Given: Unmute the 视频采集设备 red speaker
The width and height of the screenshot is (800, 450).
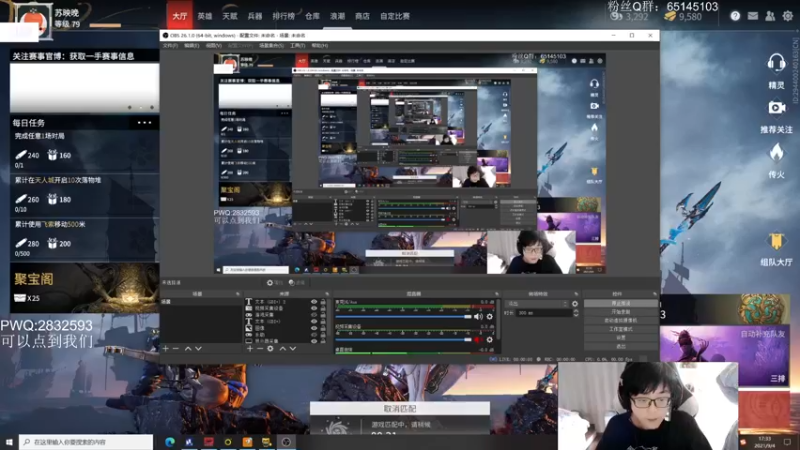Looking at the screenshot, I should 478,340.
